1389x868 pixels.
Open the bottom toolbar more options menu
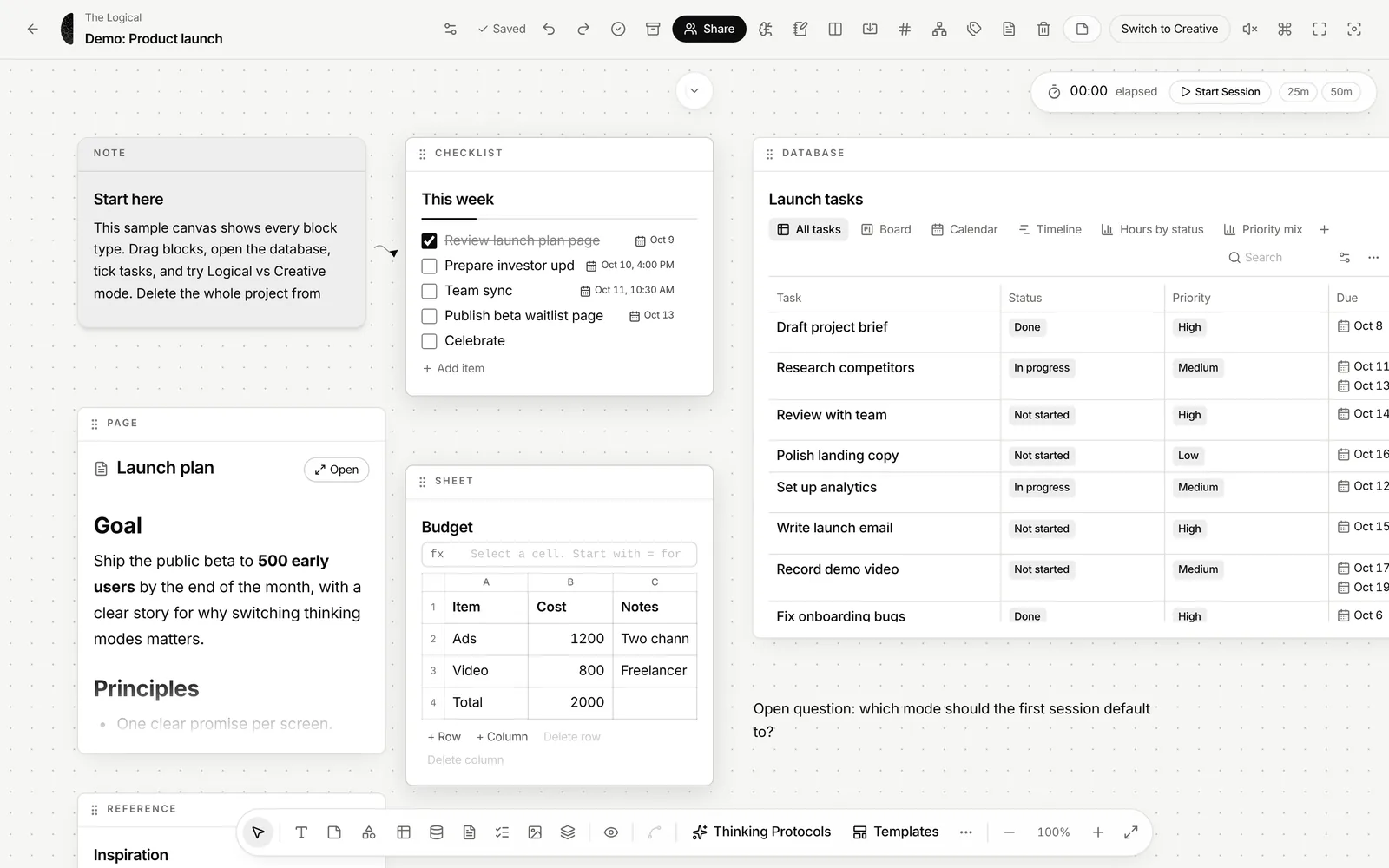[x=966, y=832]
